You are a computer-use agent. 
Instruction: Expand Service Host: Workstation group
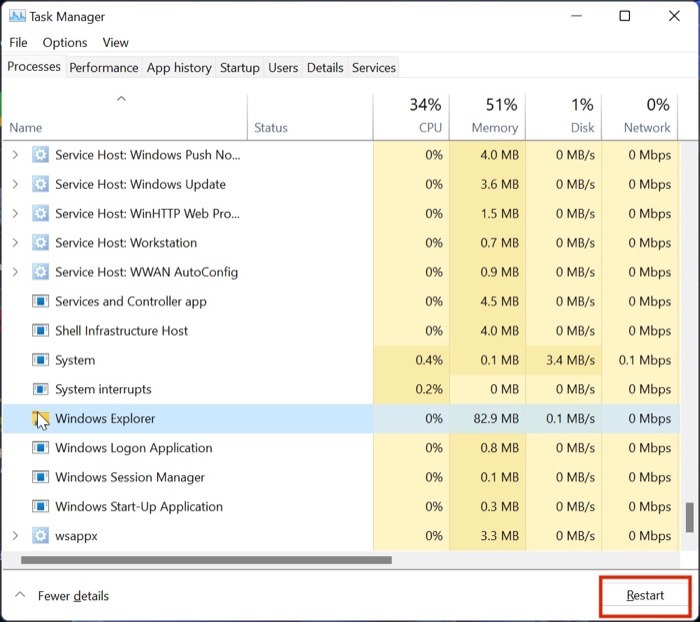click(15, 242)
